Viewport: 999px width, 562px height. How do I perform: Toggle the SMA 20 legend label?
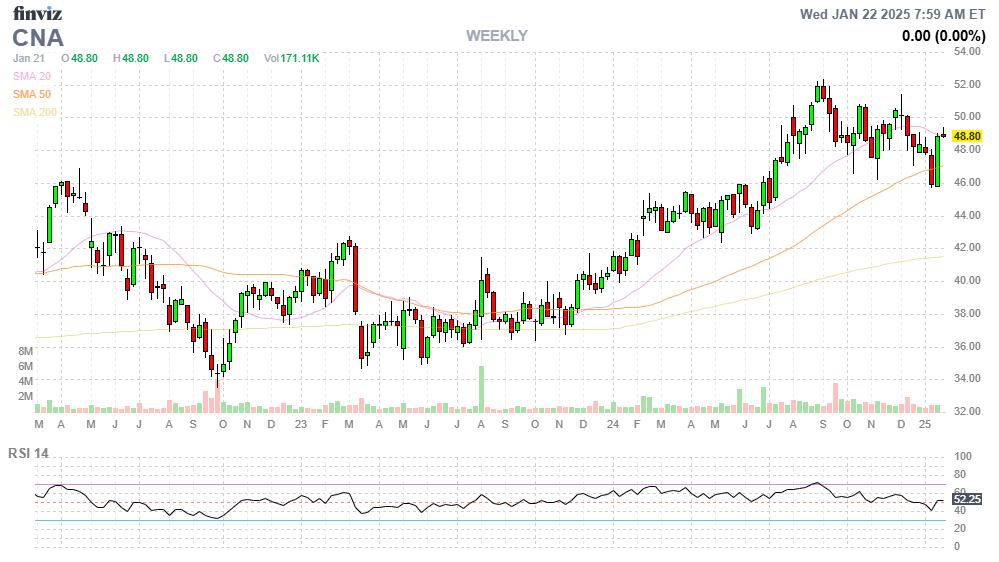pos(32,76)
